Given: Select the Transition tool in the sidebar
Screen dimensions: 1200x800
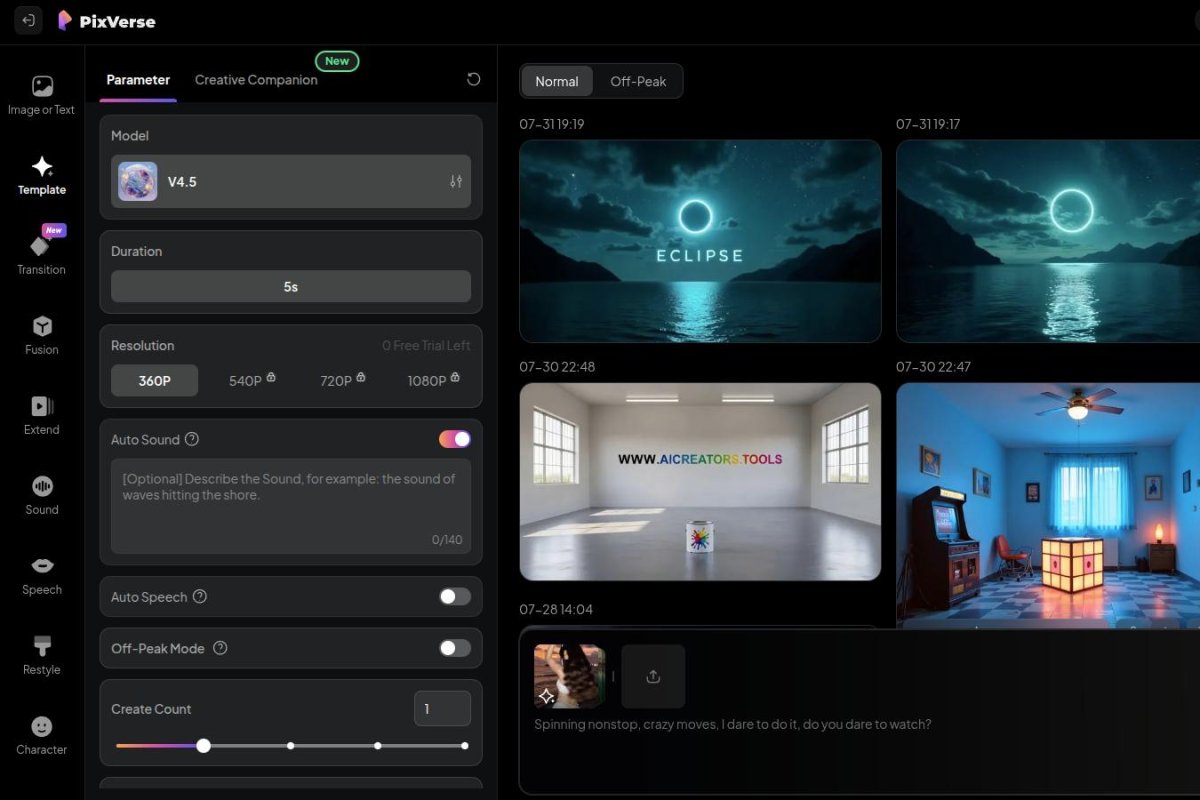Looking at the screenshot, I should 41,253.
